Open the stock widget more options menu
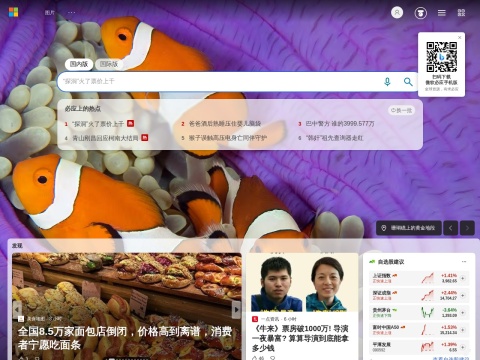The image size is (480, 360). 464,262
